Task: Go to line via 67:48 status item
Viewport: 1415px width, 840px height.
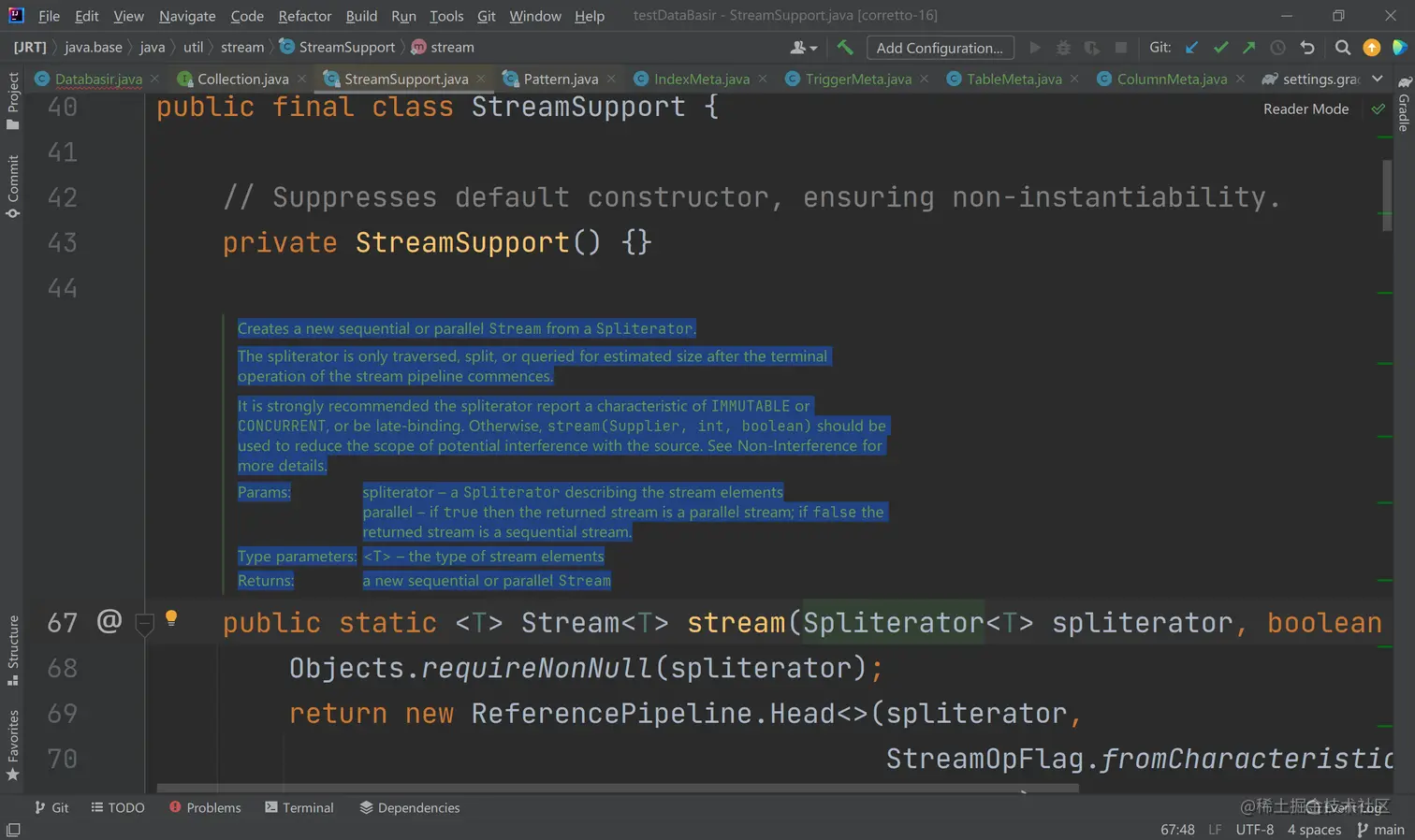Action: (x=1177, y=830)
